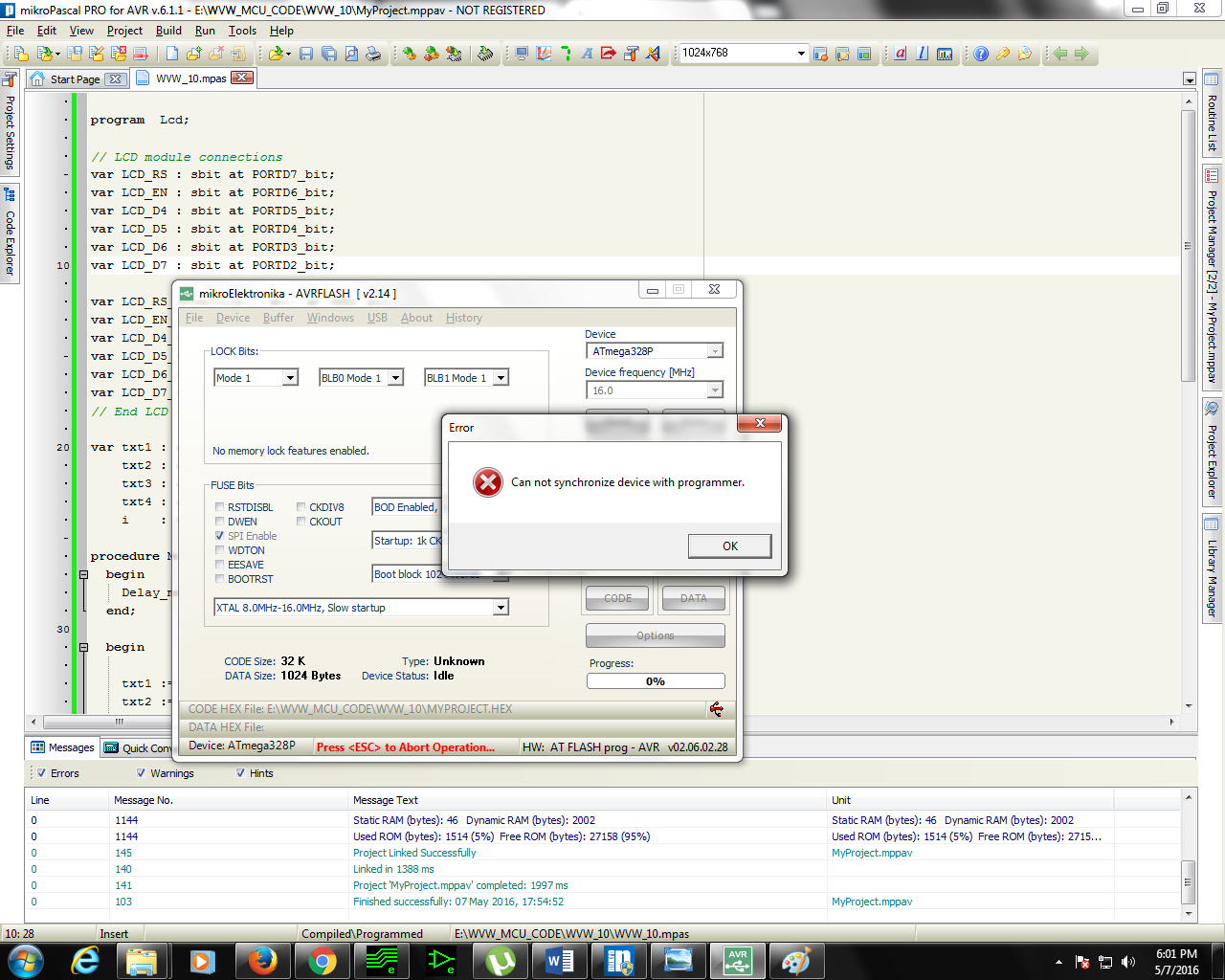
Task: Toggle the EESAVE fuse bit checkbox
Action: (220, 565)
